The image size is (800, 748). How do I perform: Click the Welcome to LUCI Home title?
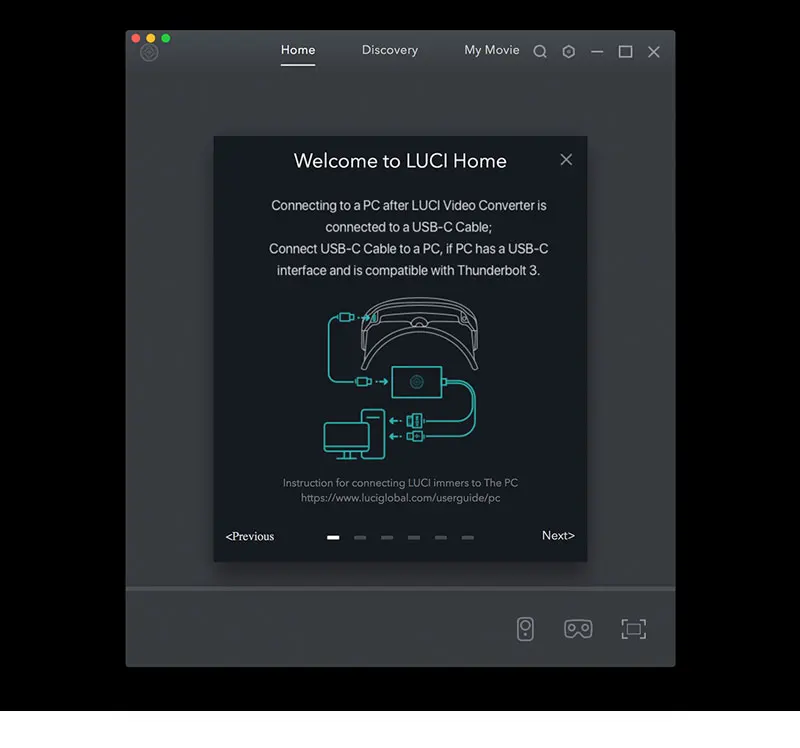click(x=401, y=161)
